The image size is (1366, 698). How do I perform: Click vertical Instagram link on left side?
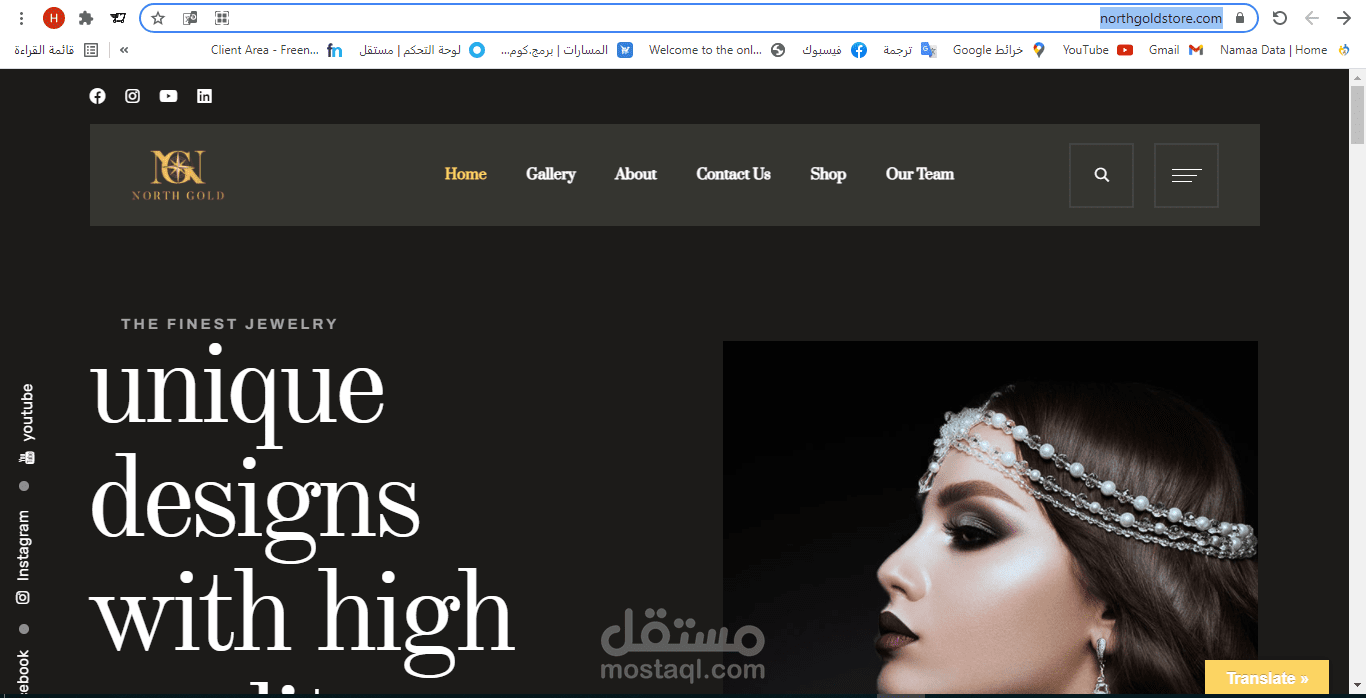23,557
